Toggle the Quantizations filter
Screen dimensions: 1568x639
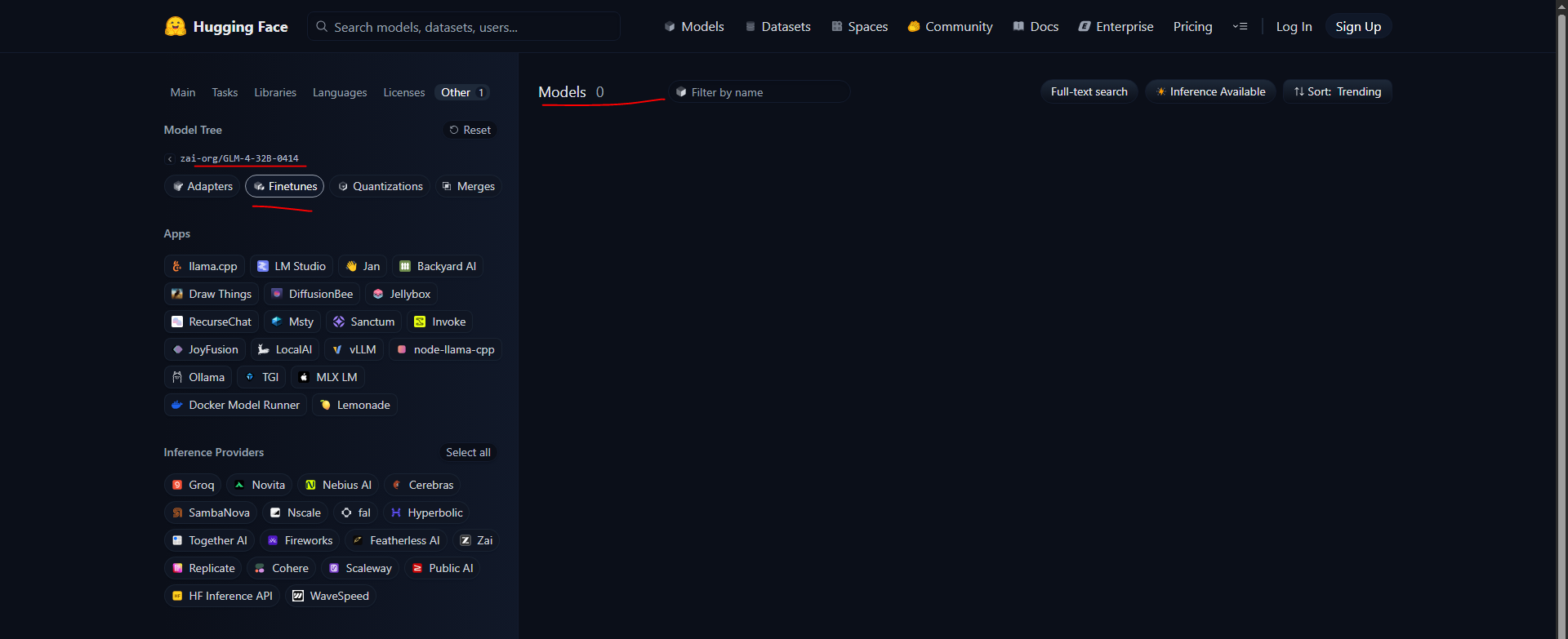pos(380,186)
